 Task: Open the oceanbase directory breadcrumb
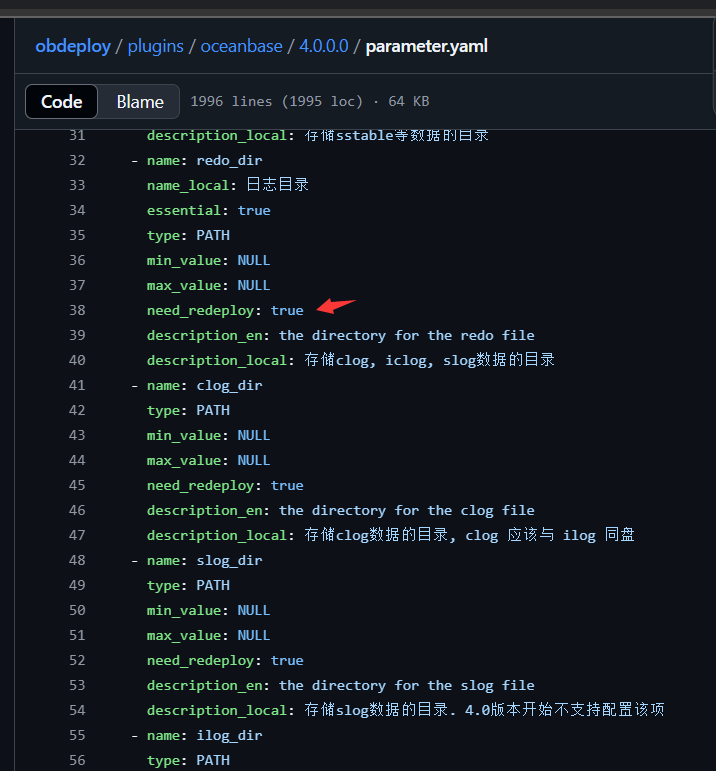click(x=241, y=46)
